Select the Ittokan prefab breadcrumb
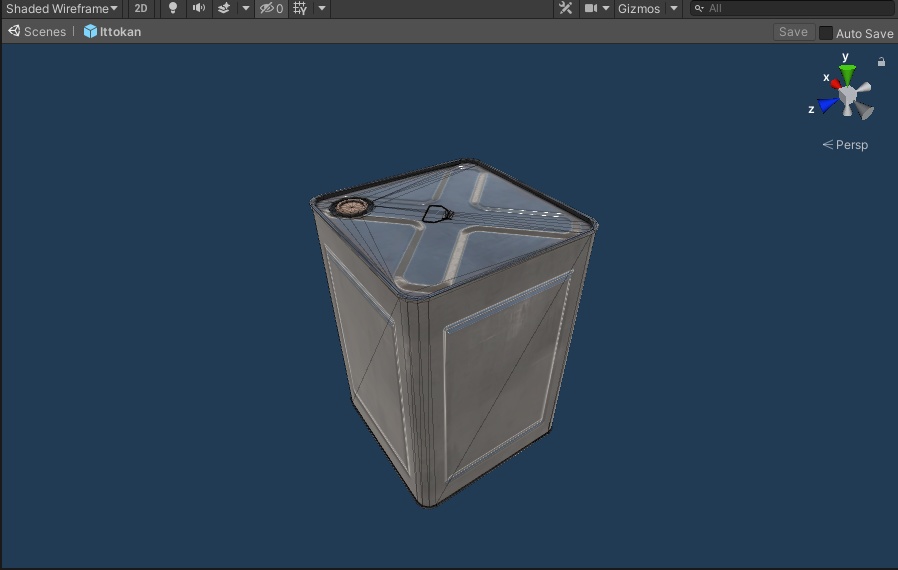The image size is (898, 570). (x=112, y=32)
